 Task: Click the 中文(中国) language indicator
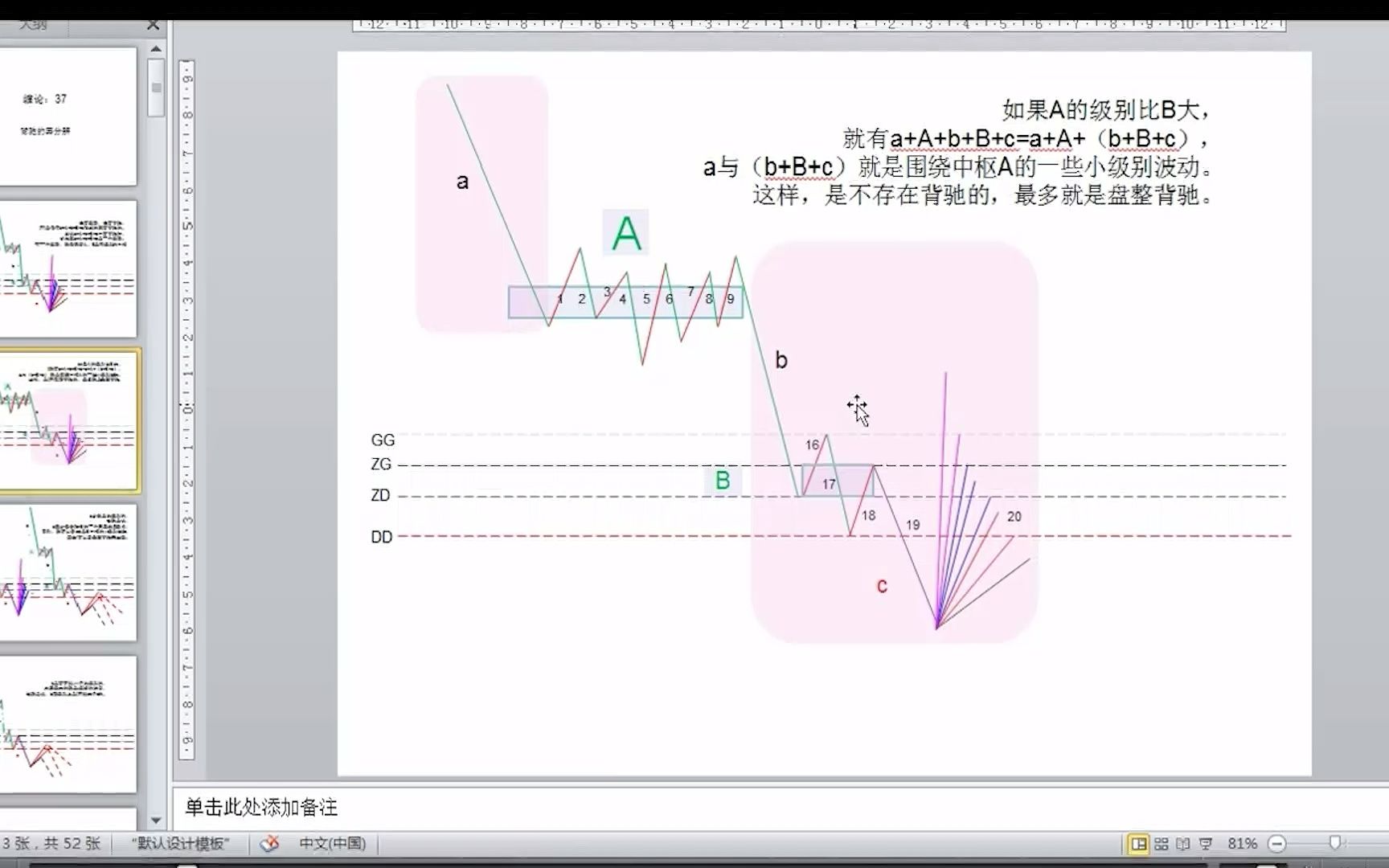click(x=333, y=843)
